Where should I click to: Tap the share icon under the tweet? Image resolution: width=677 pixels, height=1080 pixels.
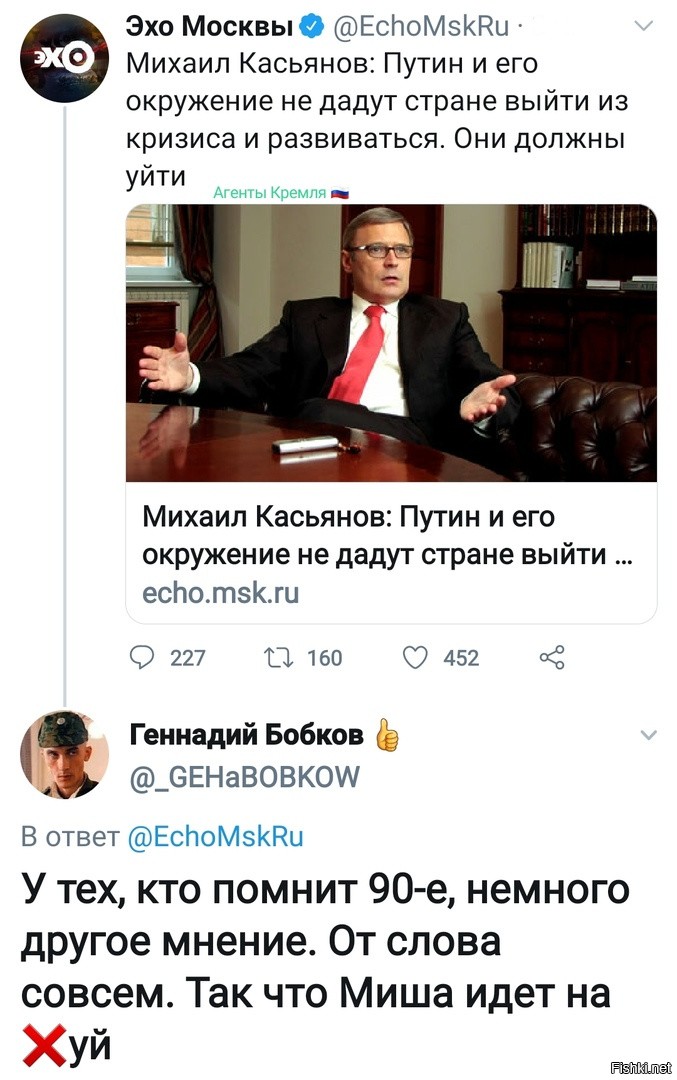tap(552, 658)
